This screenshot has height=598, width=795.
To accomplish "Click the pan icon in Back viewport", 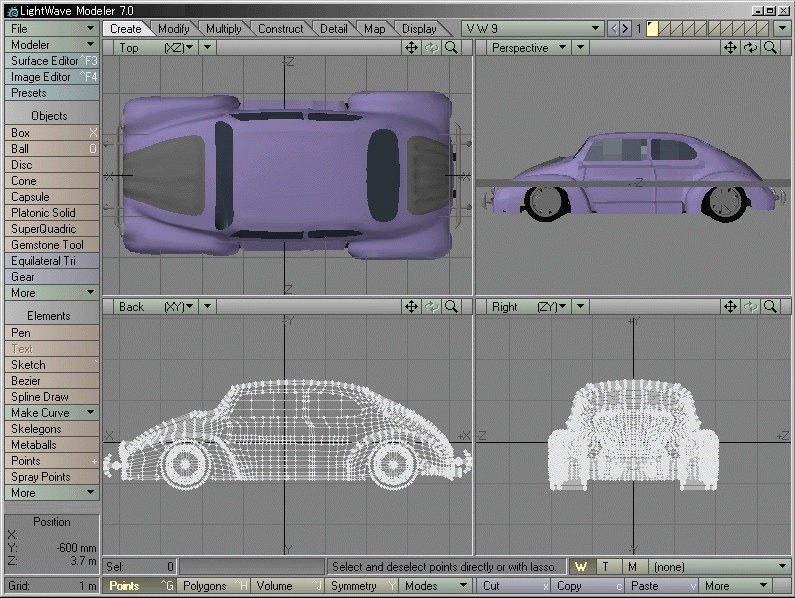I will point(411,306).
